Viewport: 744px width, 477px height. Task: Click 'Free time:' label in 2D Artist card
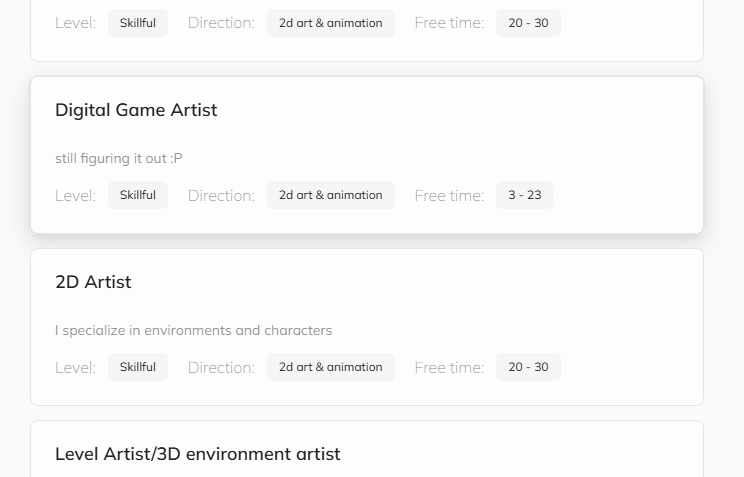449,368
